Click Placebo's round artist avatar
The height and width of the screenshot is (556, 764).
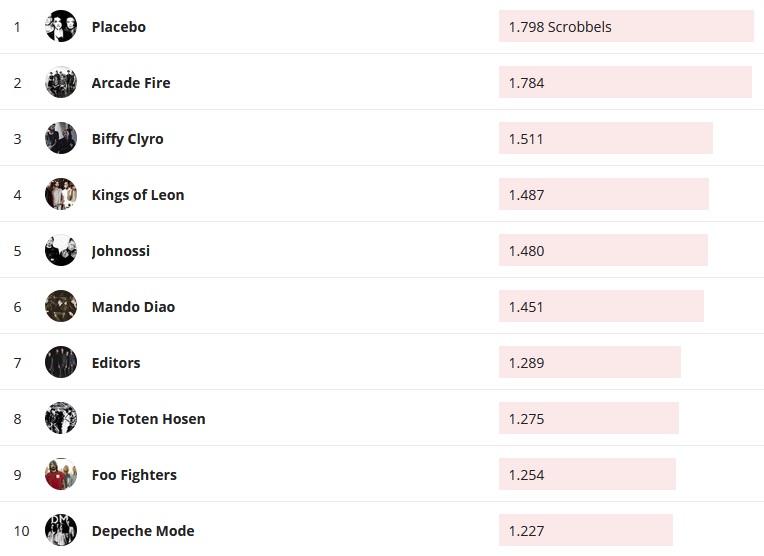coord(61,27)
